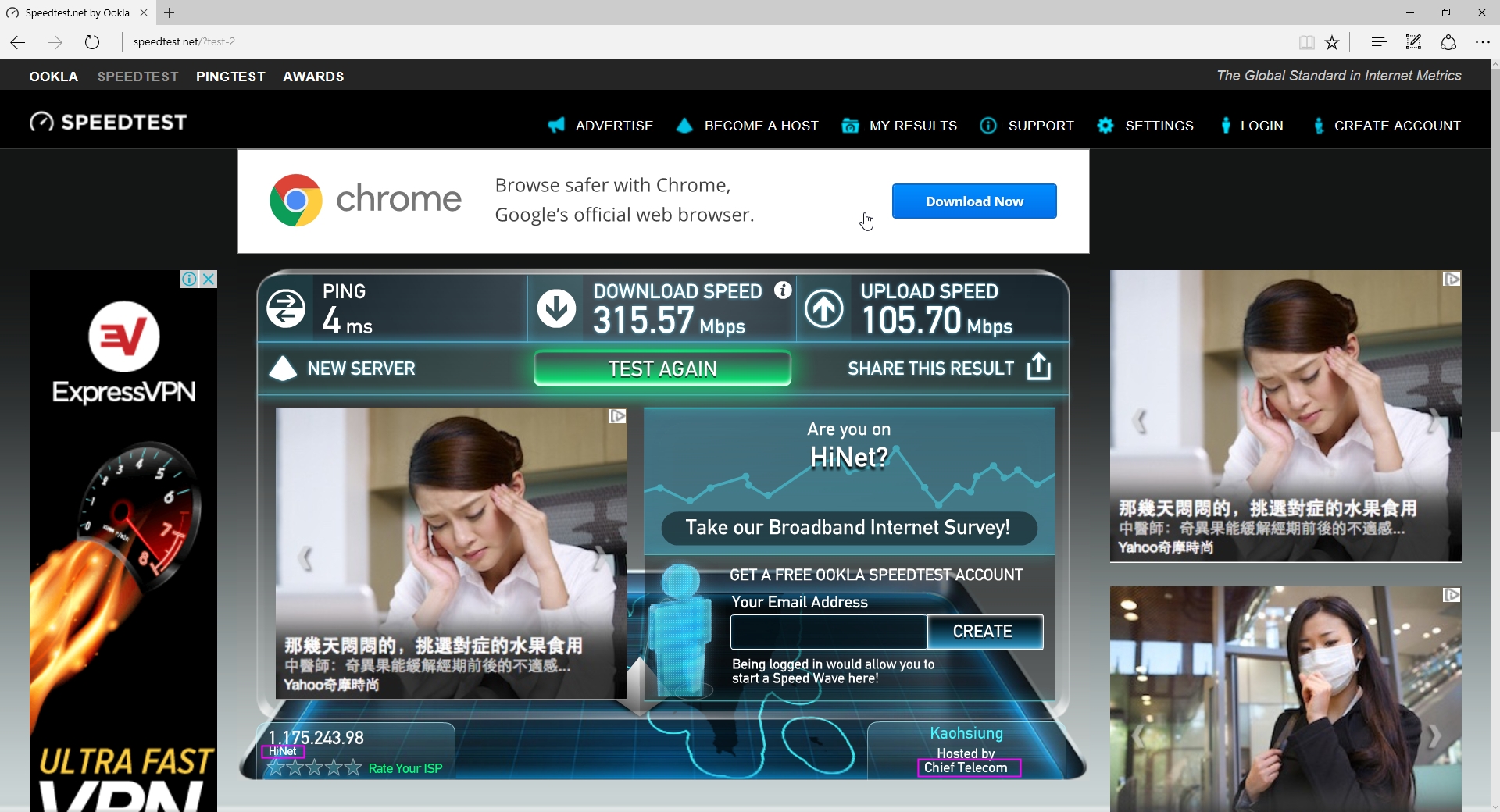
Task: Add page to favorites star icon
Action: (1332, 42)
